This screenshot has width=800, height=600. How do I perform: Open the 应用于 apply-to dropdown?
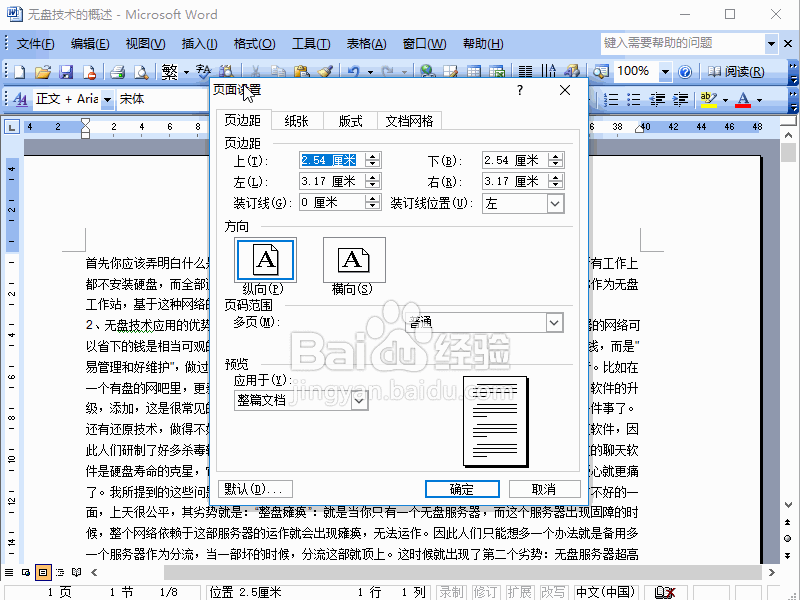(359, 401)
